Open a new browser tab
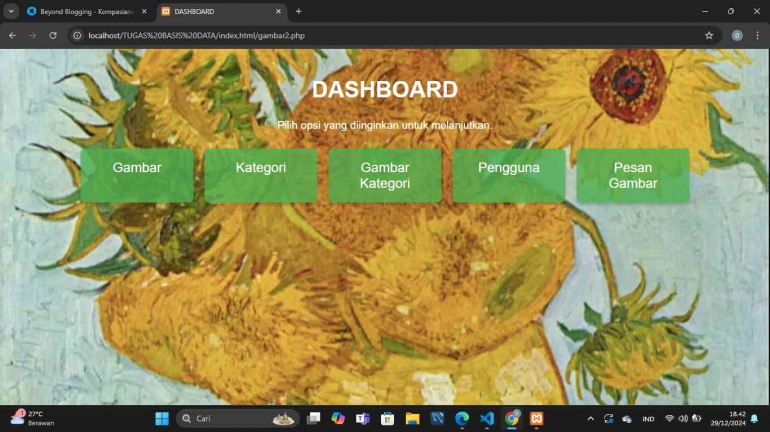770x432 pixels. tap(299, 11)
